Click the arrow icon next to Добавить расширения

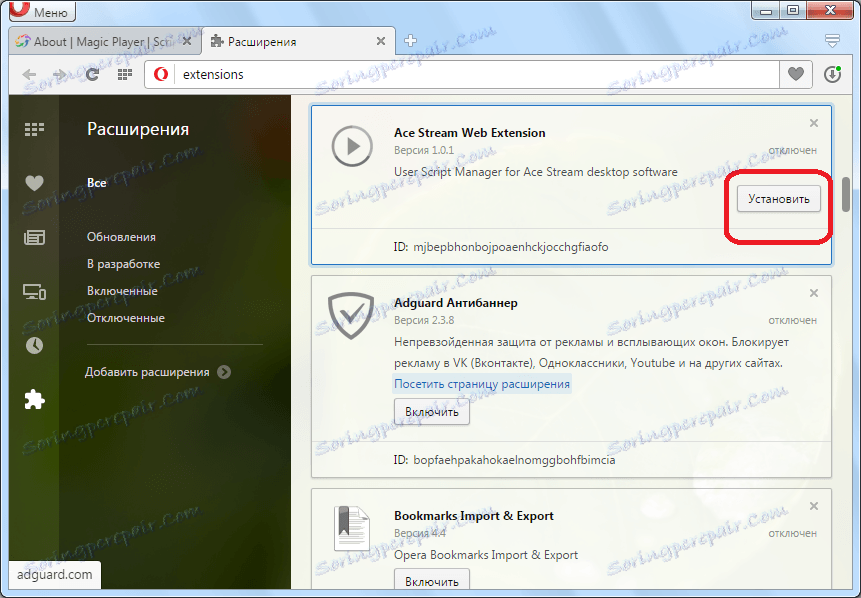[223, 372]
